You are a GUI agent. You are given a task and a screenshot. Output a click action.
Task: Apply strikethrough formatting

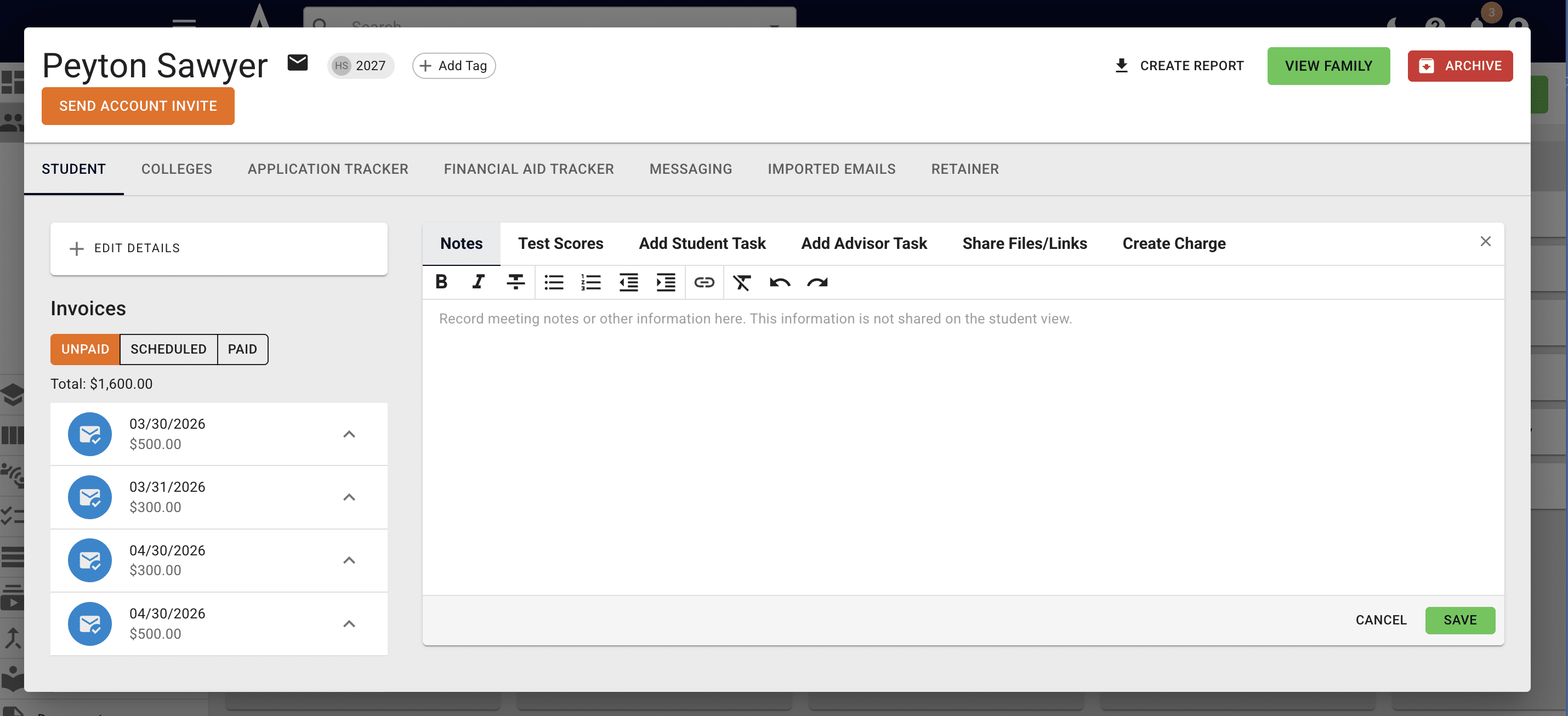[515, 282]
